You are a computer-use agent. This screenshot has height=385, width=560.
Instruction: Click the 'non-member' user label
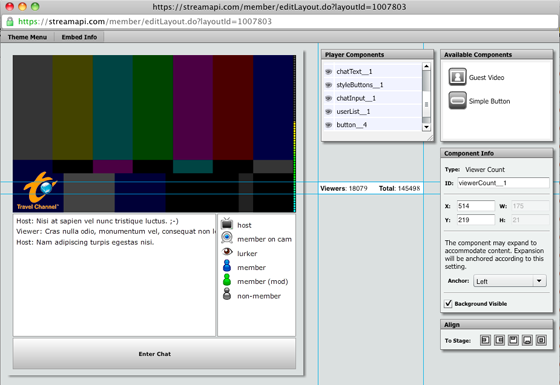pyautogui.click(x=259, y=296)
